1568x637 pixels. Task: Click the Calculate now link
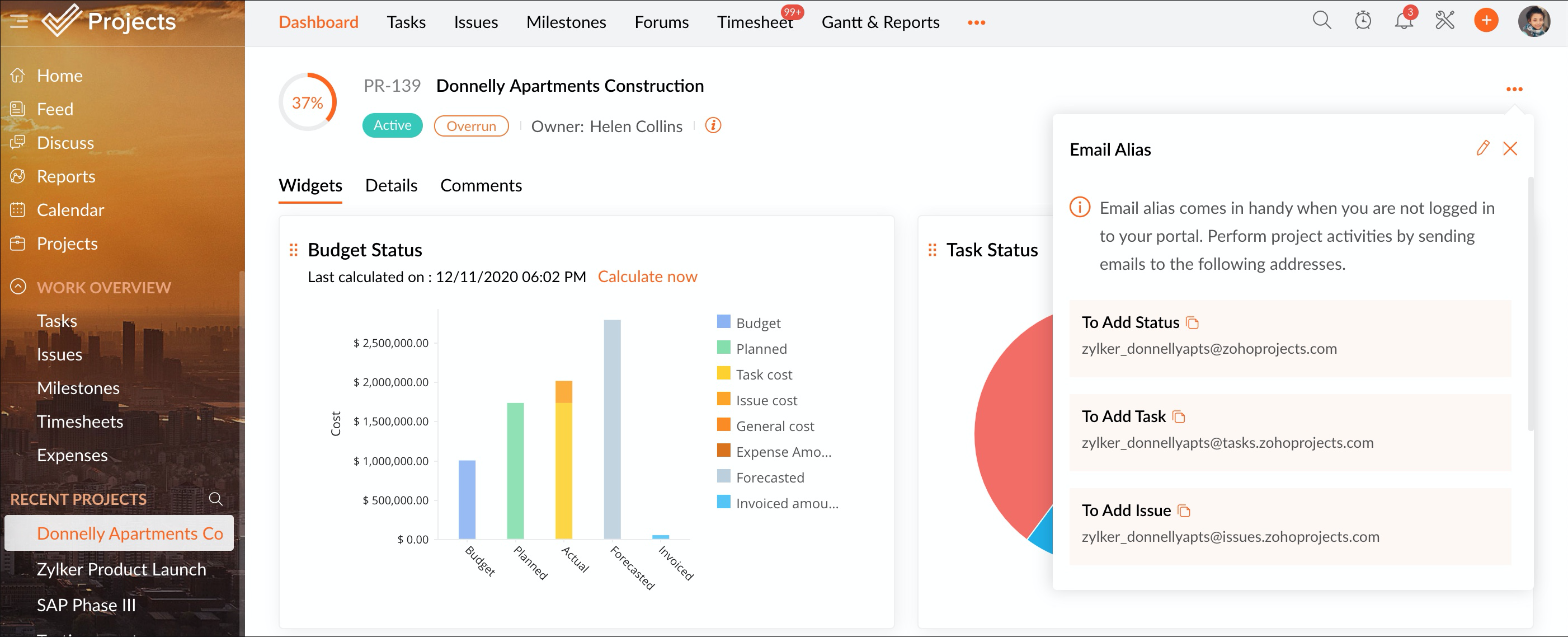(x=647, y=277)
